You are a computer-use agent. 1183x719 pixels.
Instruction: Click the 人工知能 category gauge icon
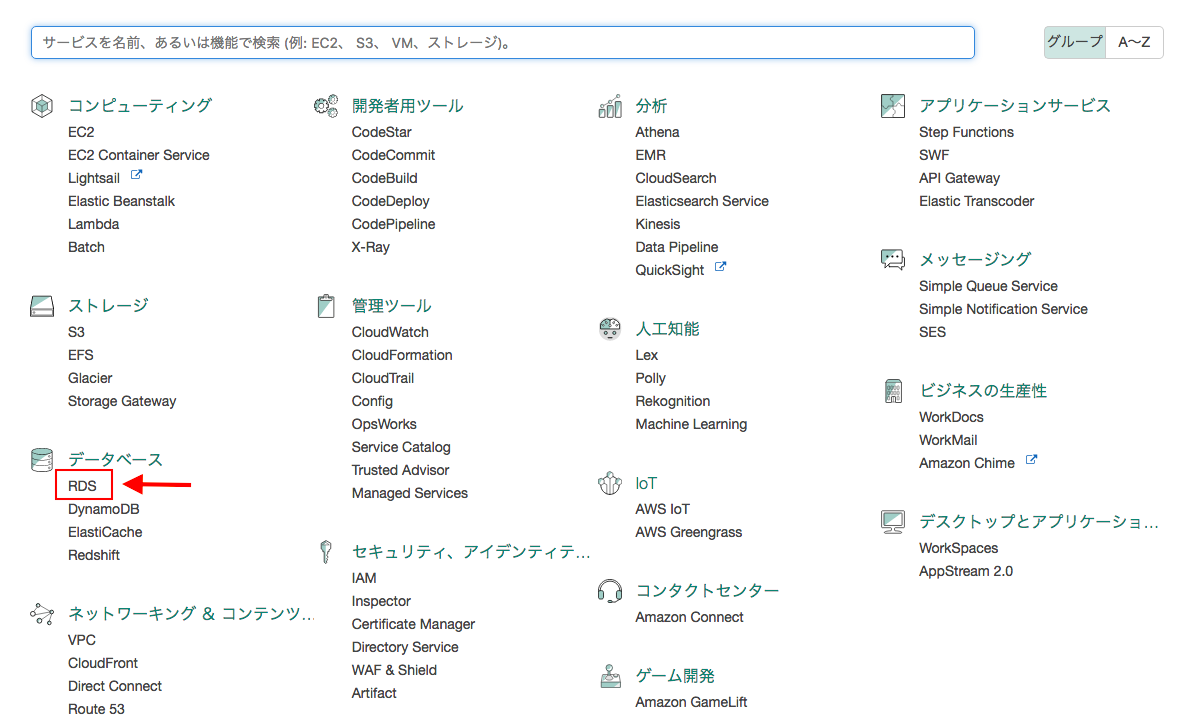pos(610,328)
